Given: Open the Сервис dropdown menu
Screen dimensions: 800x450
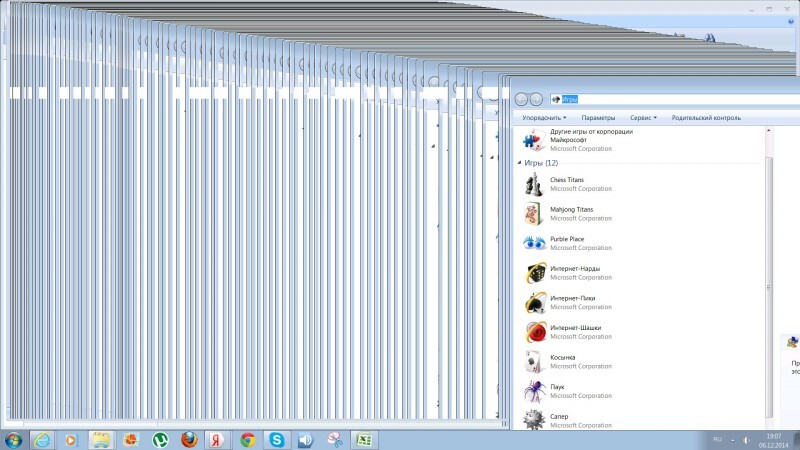Looking at the screenshot, I should tap(643, 118).
